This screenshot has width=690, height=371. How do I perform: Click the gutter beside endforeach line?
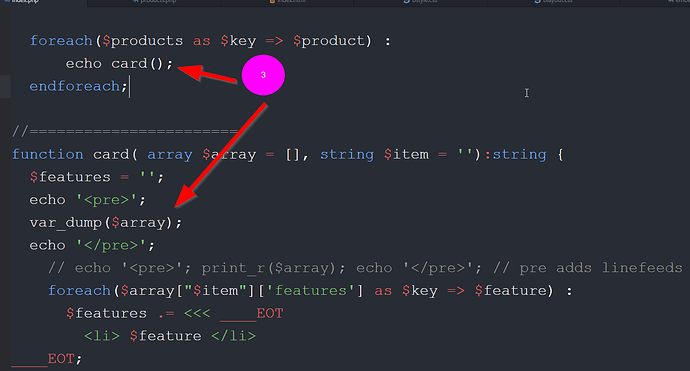tap(5, 86)
